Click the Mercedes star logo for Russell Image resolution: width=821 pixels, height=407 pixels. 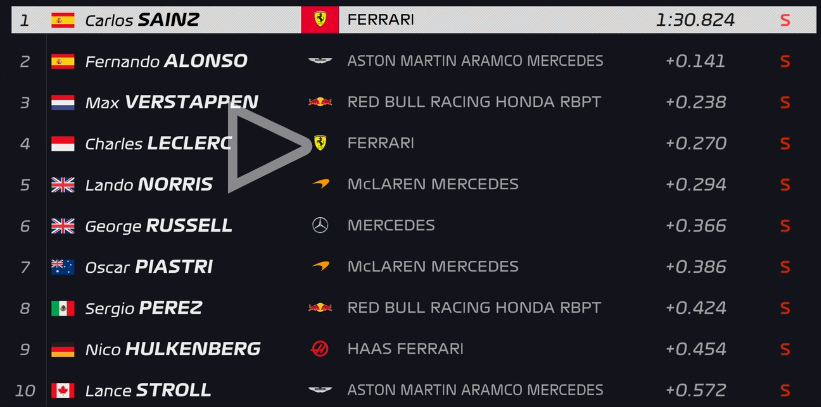(320, 225)
